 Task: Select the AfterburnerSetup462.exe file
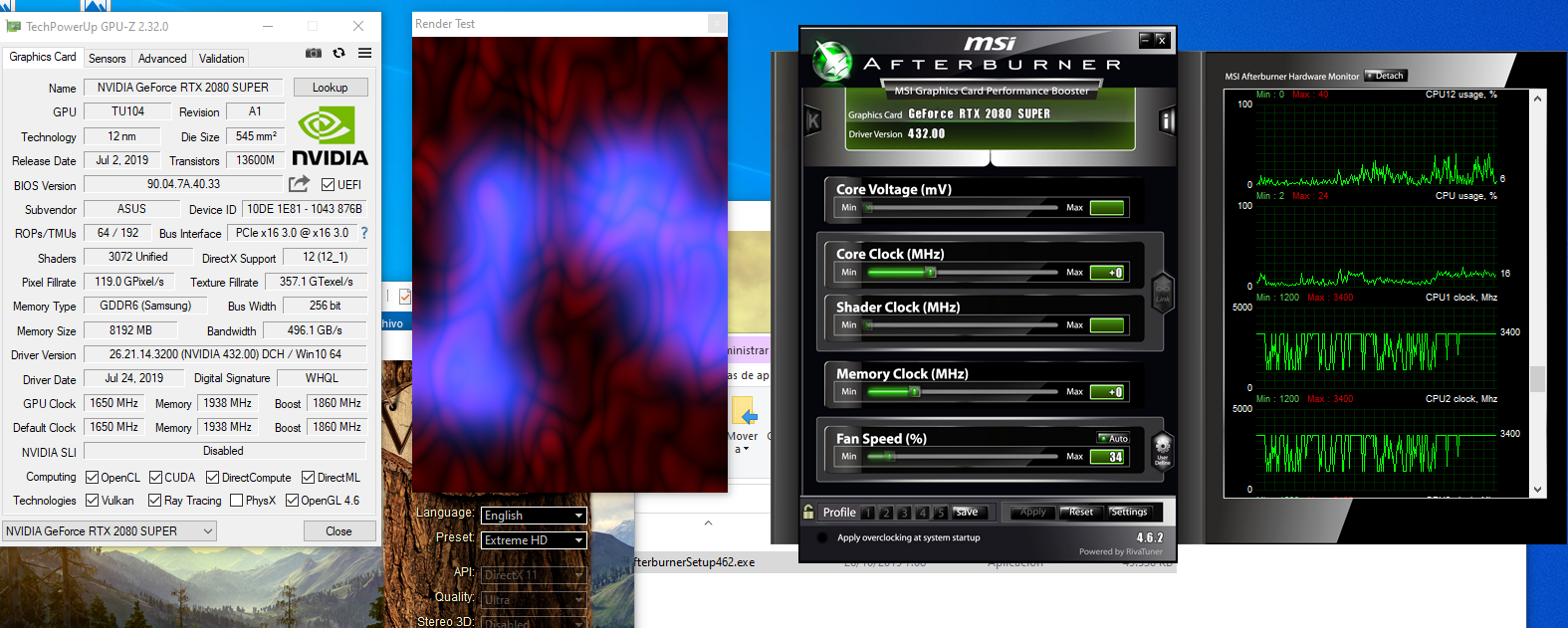tap(694, 562)
